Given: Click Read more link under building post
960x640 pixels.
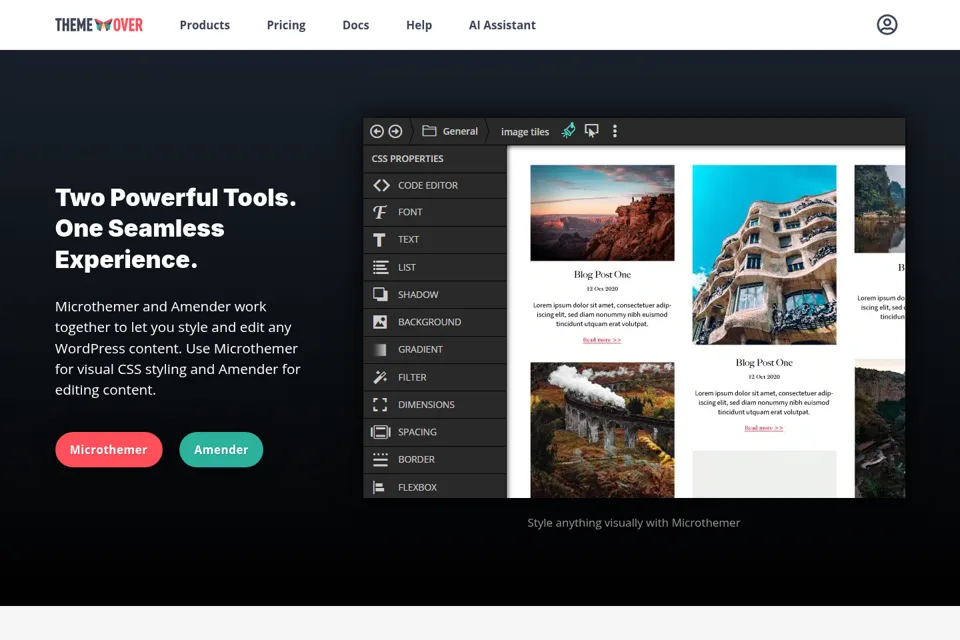Looking at the screenshot, I should coord(763,428).
